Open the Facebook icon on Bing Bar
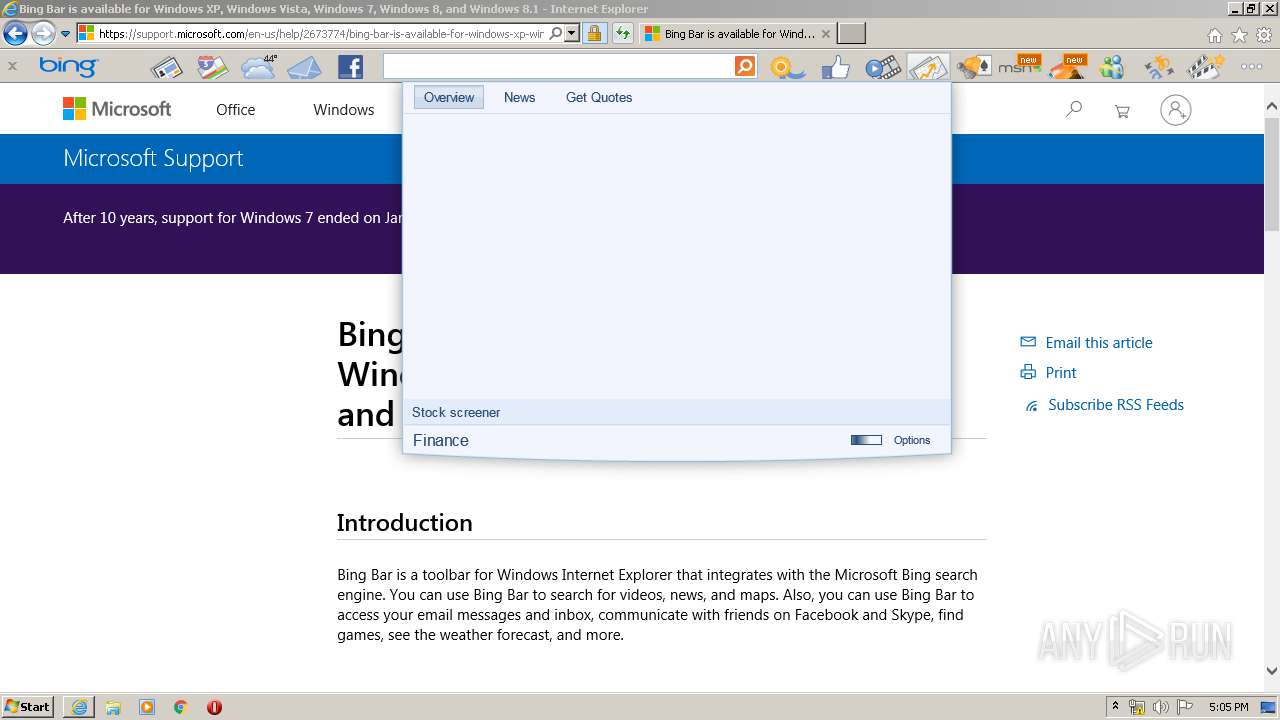 [x=350, y=67]
